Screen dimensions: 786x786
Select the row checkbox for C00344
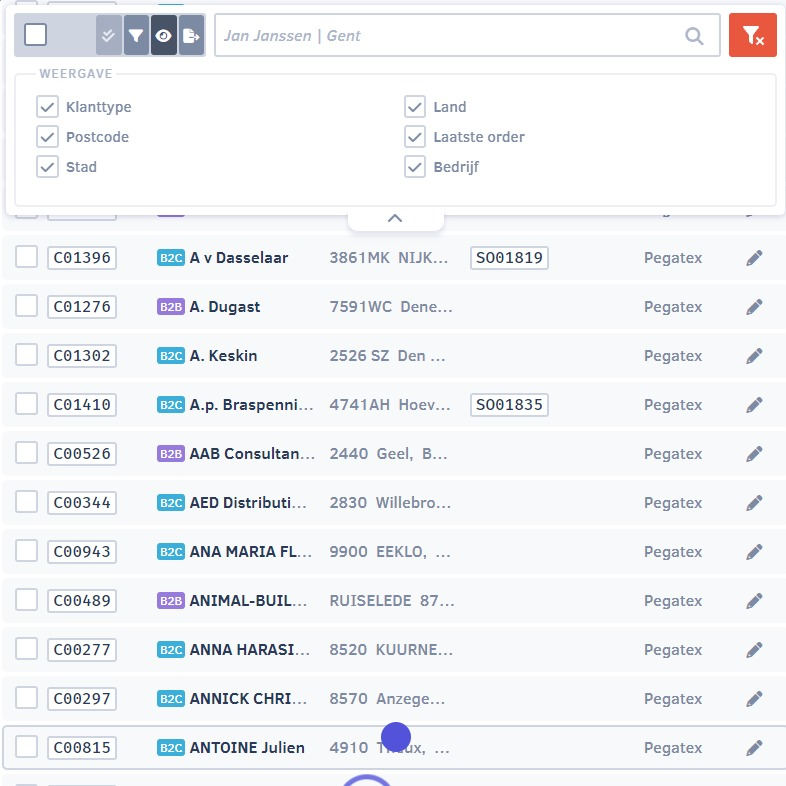(27, 502)
